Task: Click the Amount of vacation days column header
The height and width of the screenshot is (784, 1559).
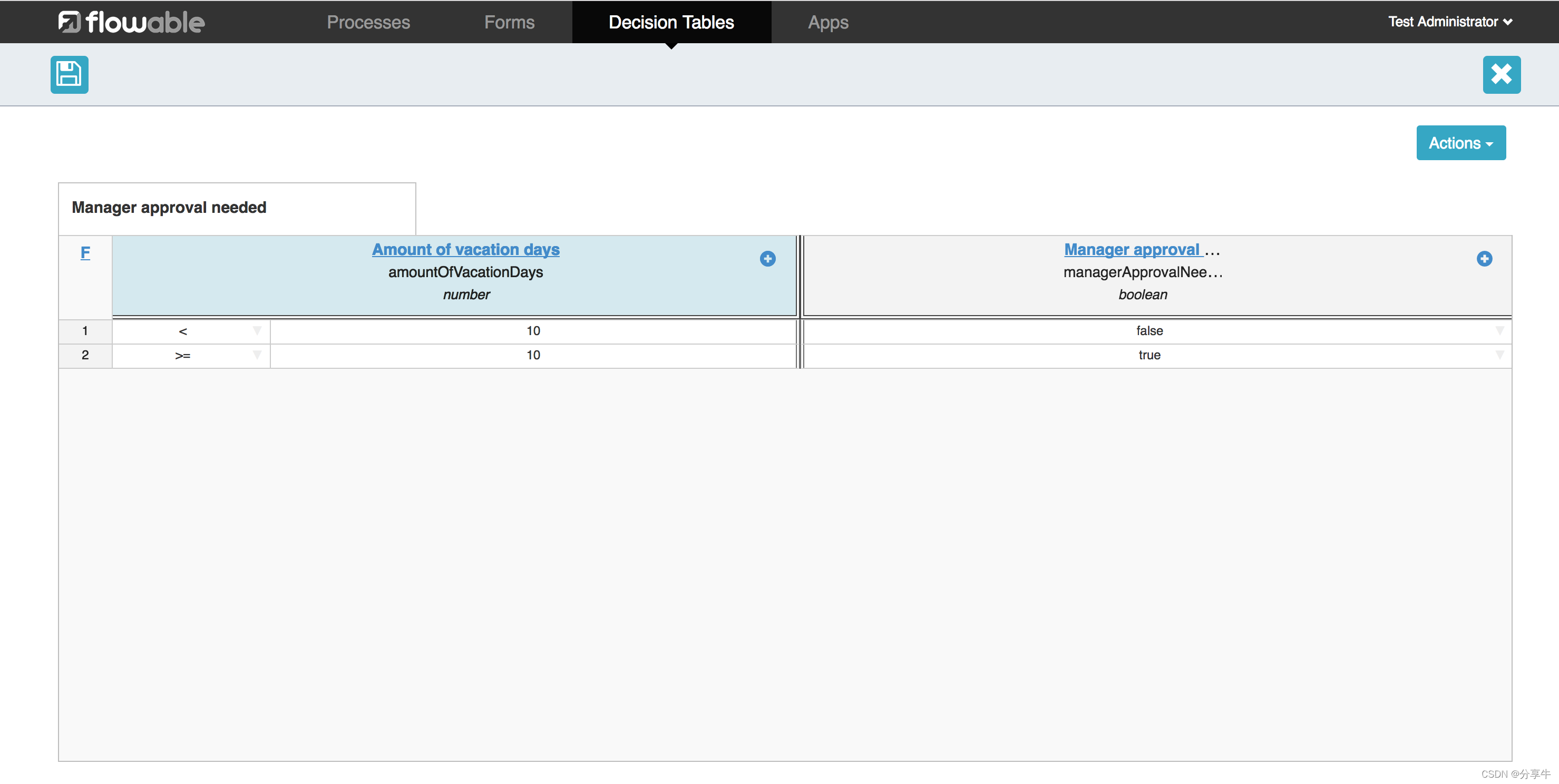Action: coord(465,249)
